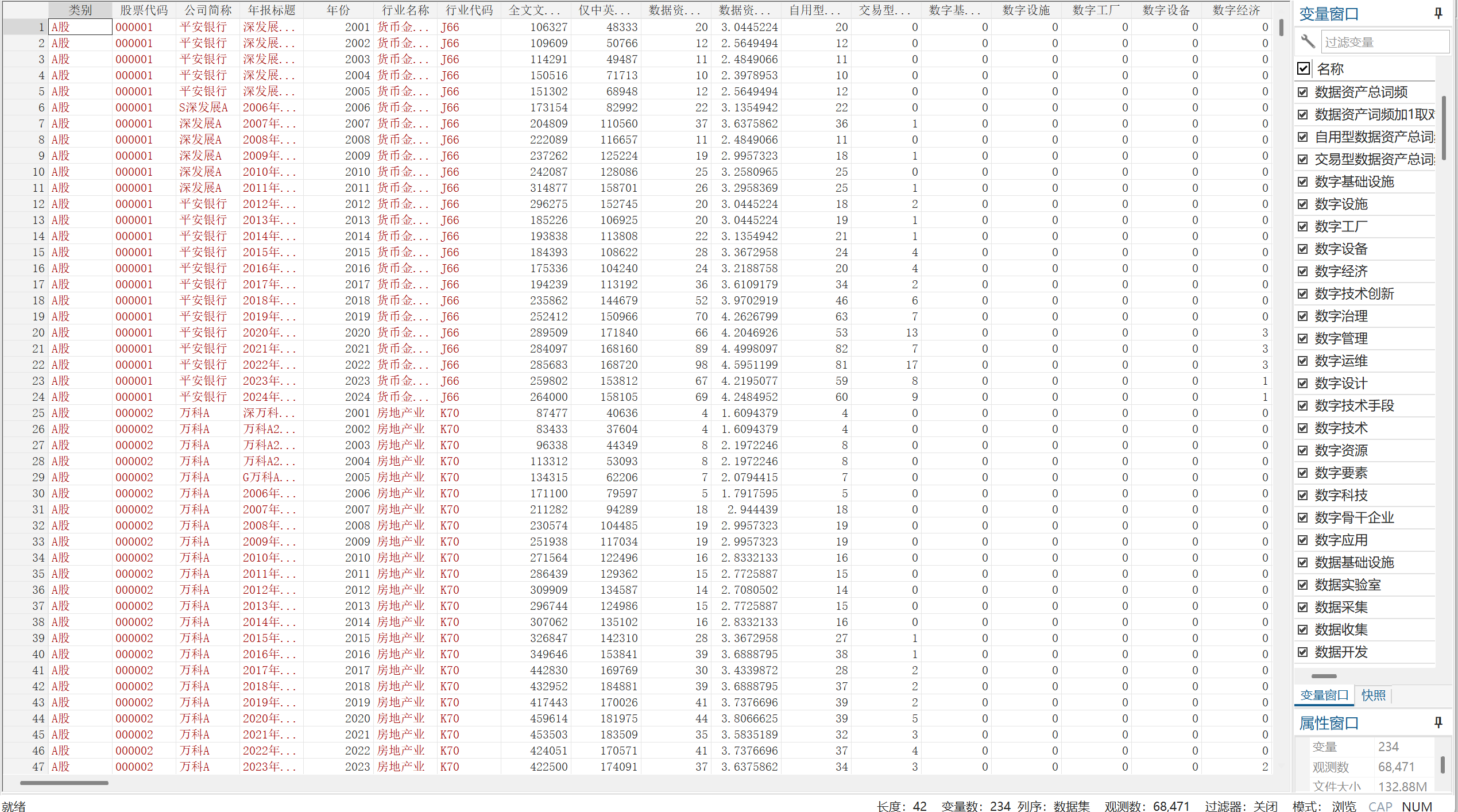Pin the 属性窗口 panel
This screenshot has height=812, width=1458.
1438,722
